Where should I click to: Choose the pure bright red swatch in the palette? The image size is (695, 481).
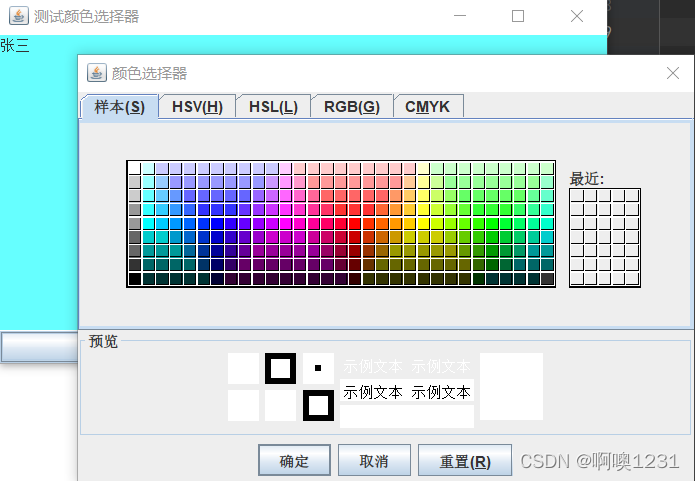click(x=355, y=223)
